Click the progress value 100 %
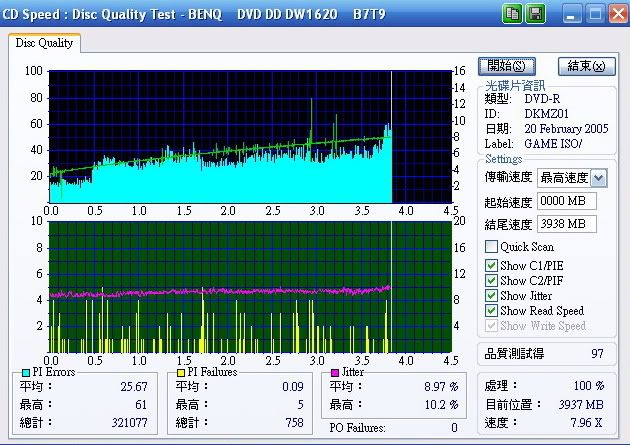Screen dimensions: 630x445 589,386
